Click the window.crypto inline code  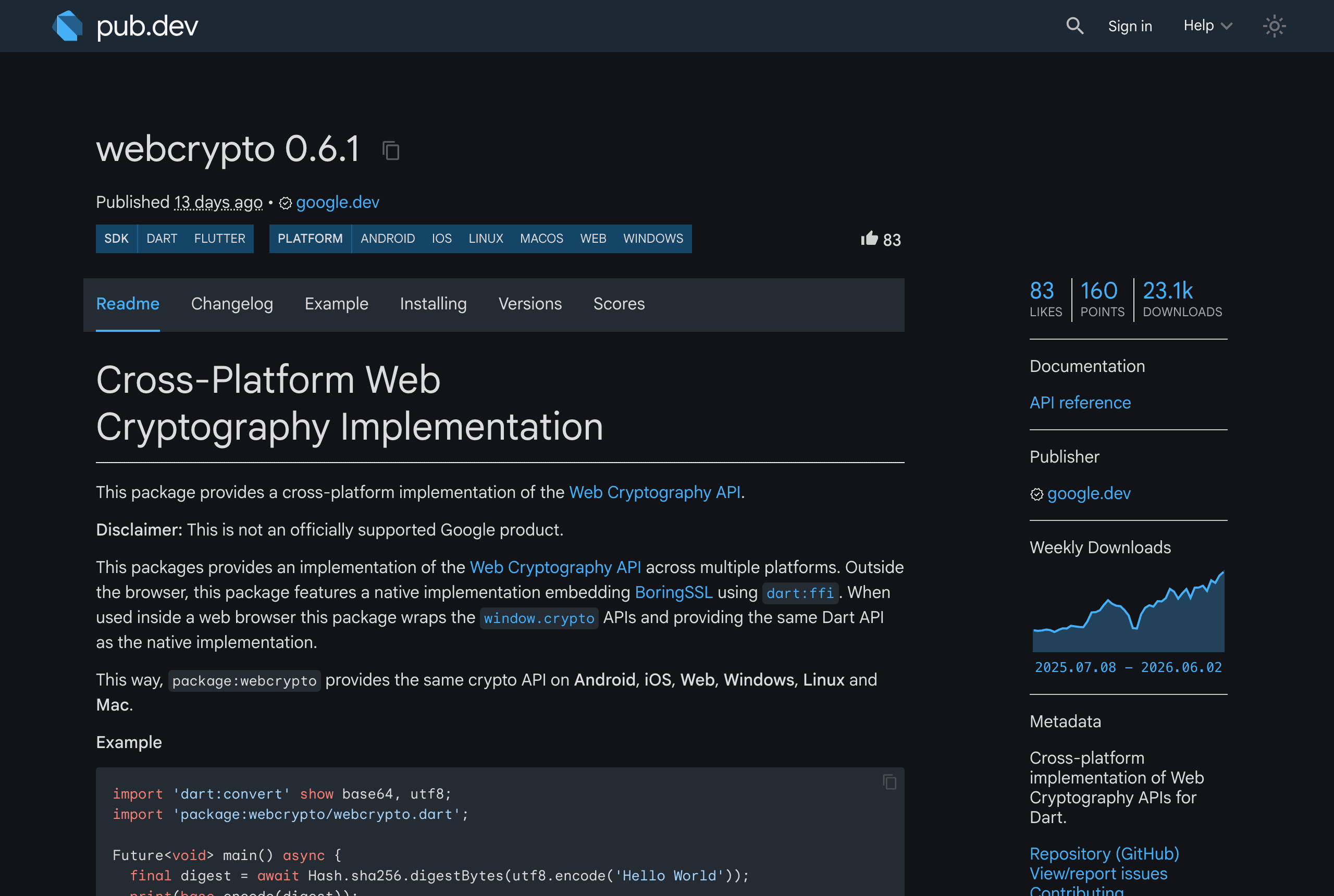539,618
